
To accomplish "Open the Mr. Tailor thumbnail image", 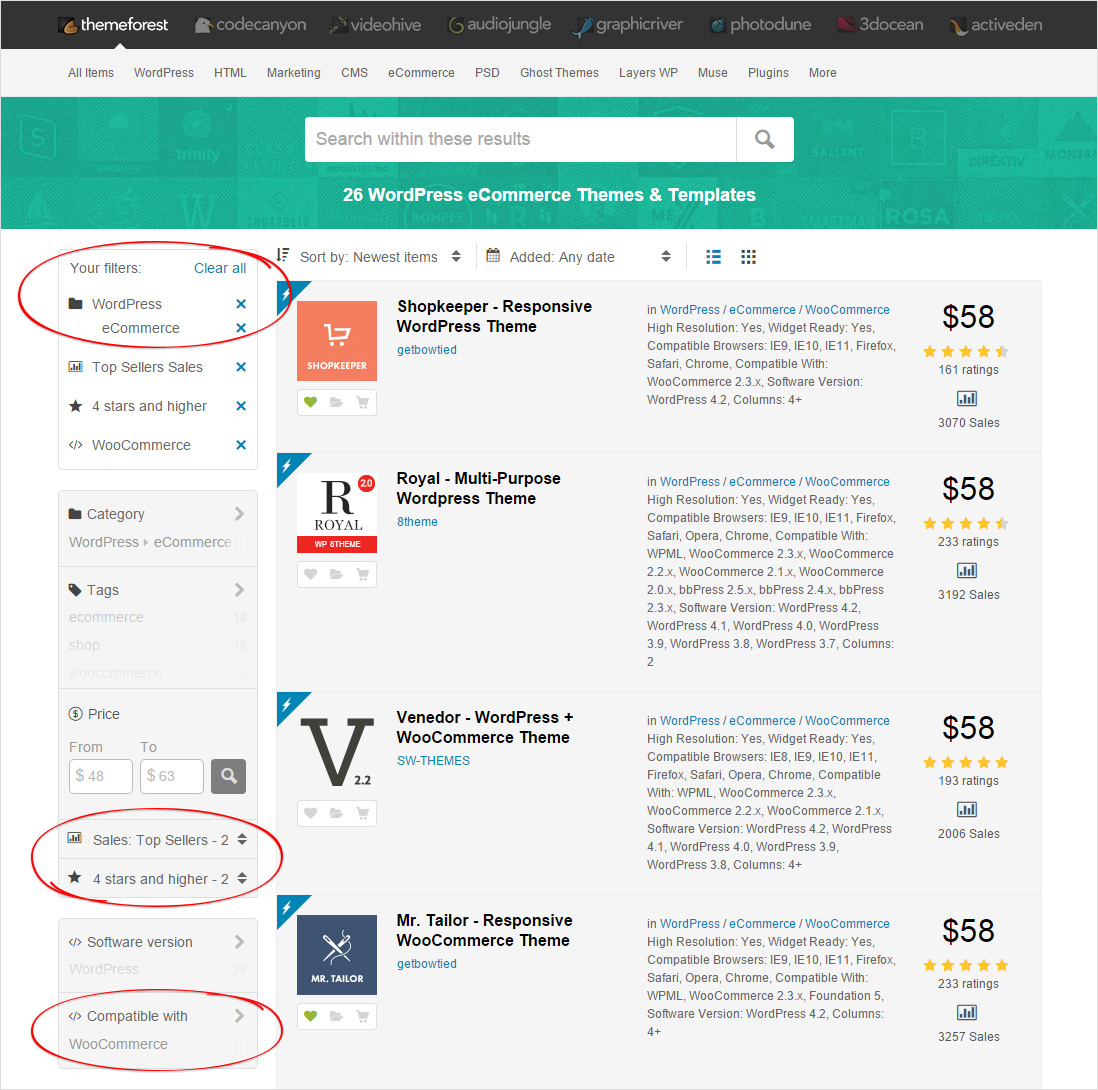I will point(337,955).
